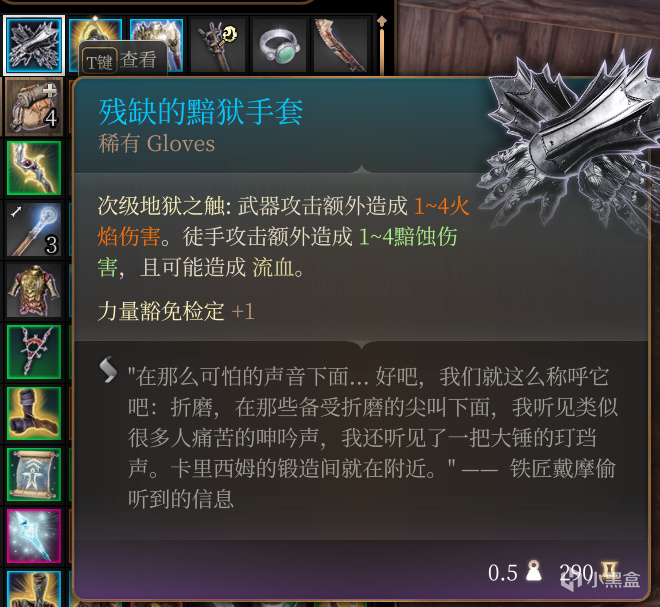Viewport: 660px width, 607px height.
Task: Select the bloody club weapon item
Action: pos(340,45)
